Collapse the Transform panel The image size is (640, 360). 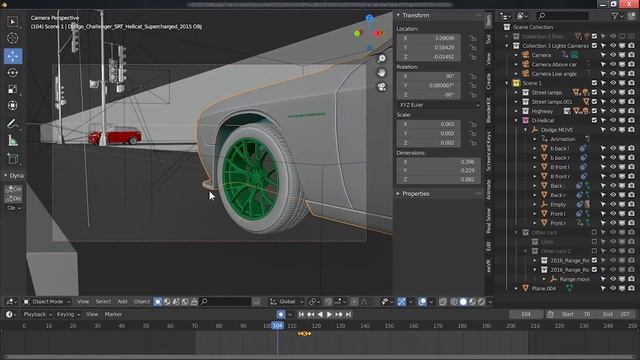(x=398, y=16)
